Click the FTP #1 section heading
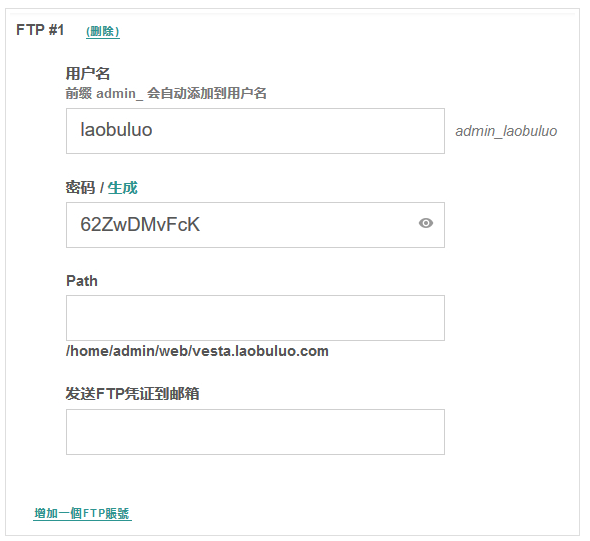 pyautogui.click(x=40, y=30)
